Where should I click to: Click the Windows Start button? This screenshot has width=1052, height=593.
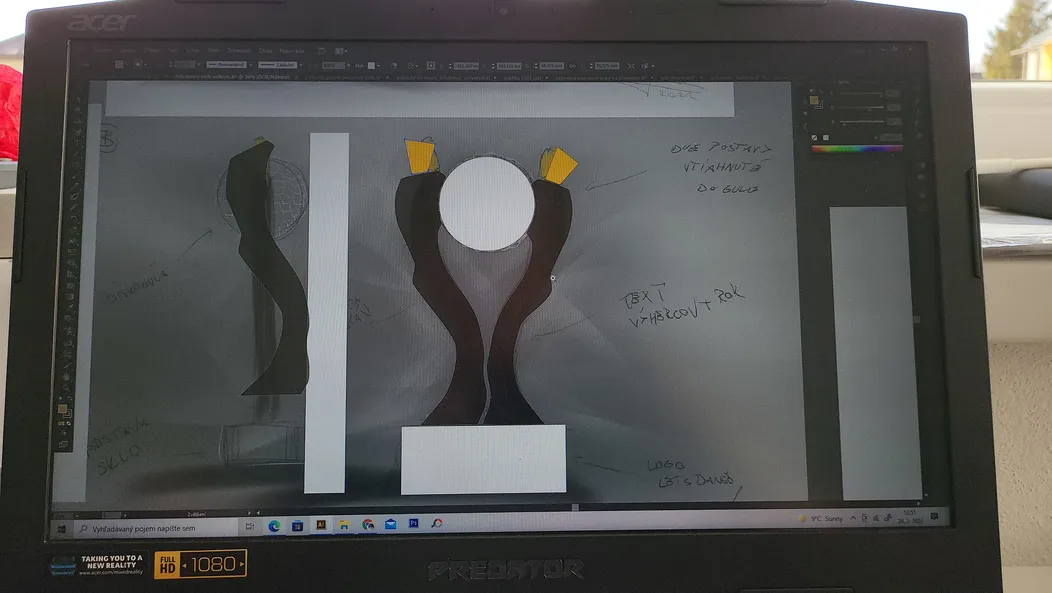62,529
